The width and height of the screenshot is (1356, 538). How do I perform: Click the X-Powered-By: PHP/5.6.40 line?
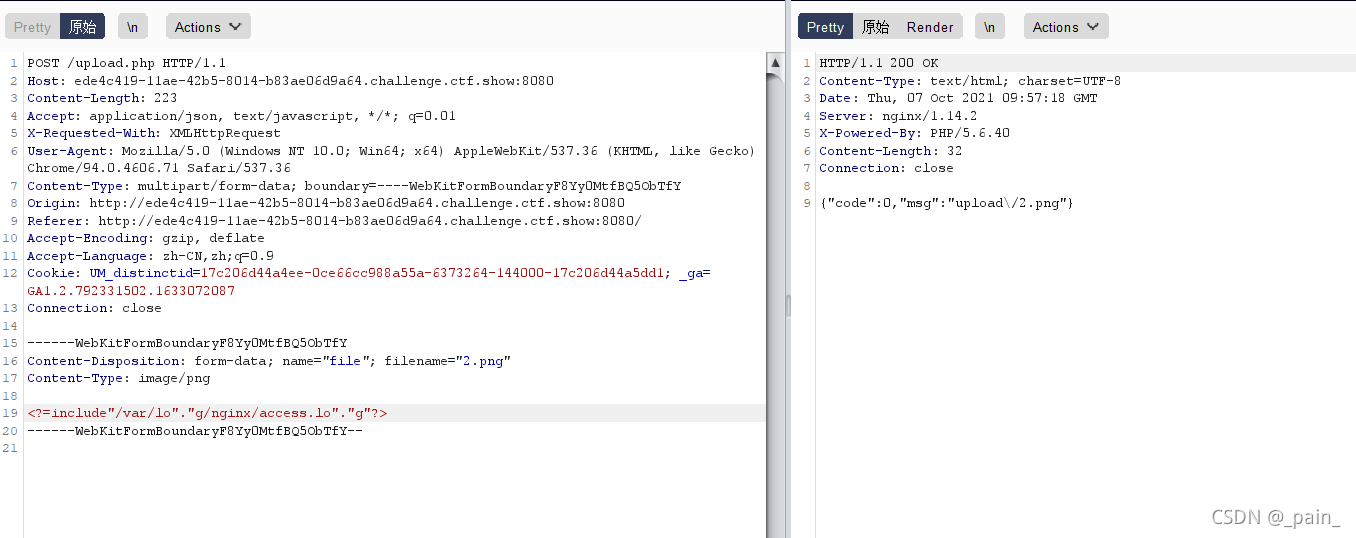(x=914, y=133)
